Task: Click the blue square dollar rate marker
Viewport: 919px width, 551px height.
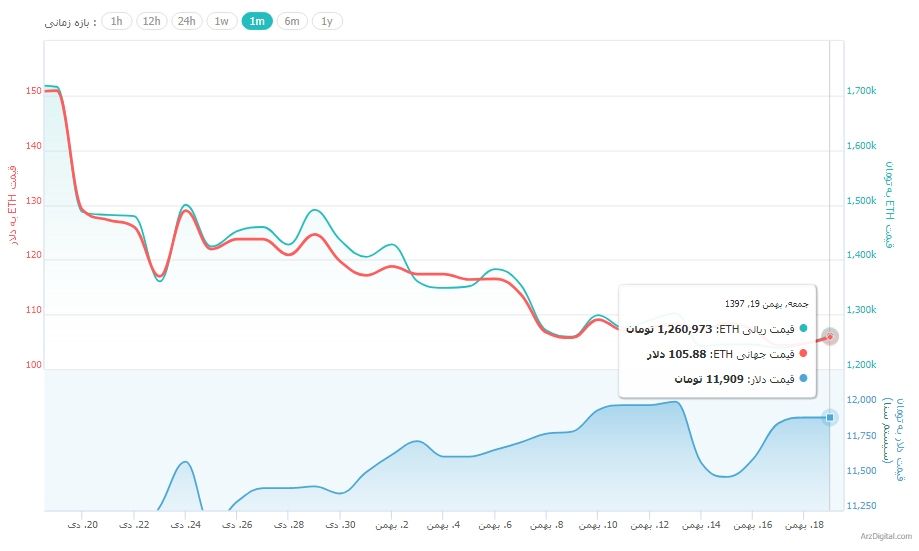Action: coord(829,417)
